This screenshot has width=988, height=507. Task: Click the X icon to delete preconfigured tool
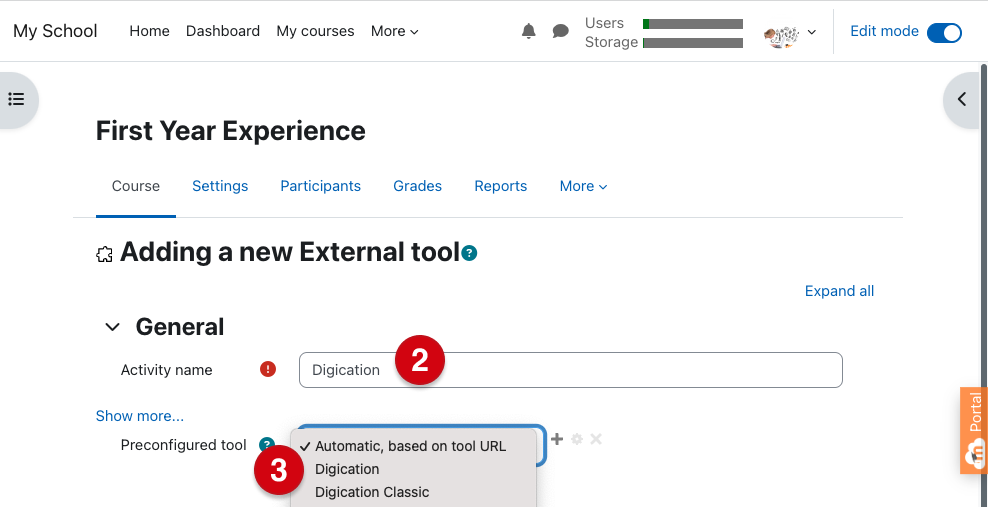coord(595,439)
